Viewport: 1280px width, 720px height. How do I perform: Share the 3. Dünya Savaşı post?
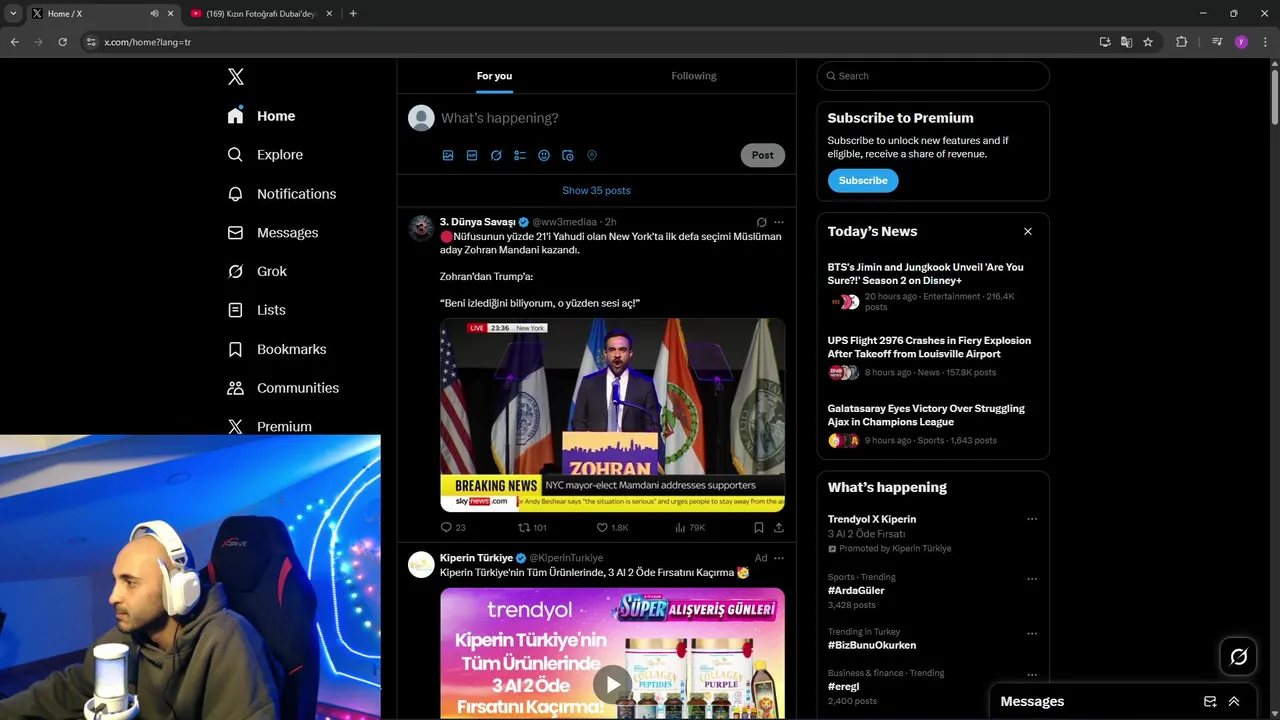[x=779, y=527]
